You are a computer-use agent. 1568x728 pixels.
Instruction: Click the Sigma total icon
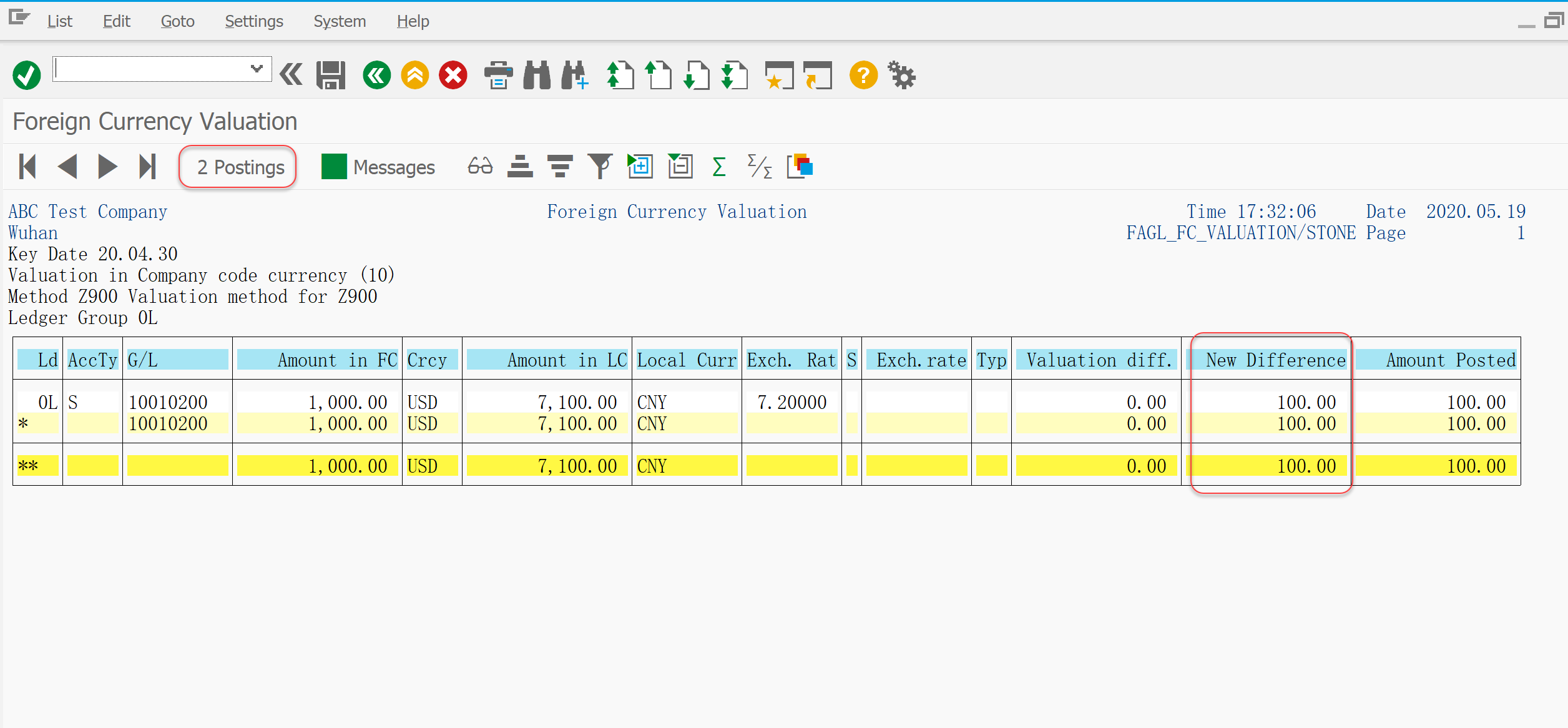coord(719,167)
